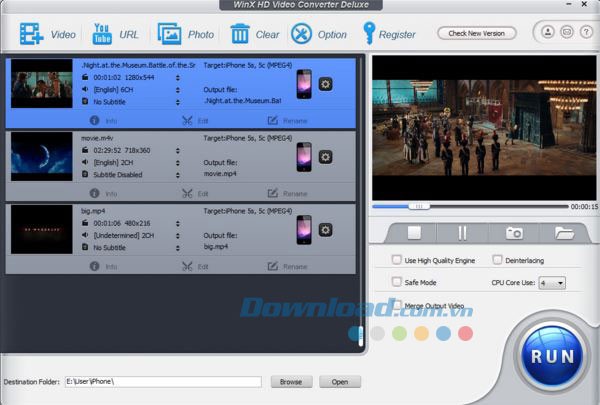Expand the [English] 6CH audio track selector

(177, 89)
